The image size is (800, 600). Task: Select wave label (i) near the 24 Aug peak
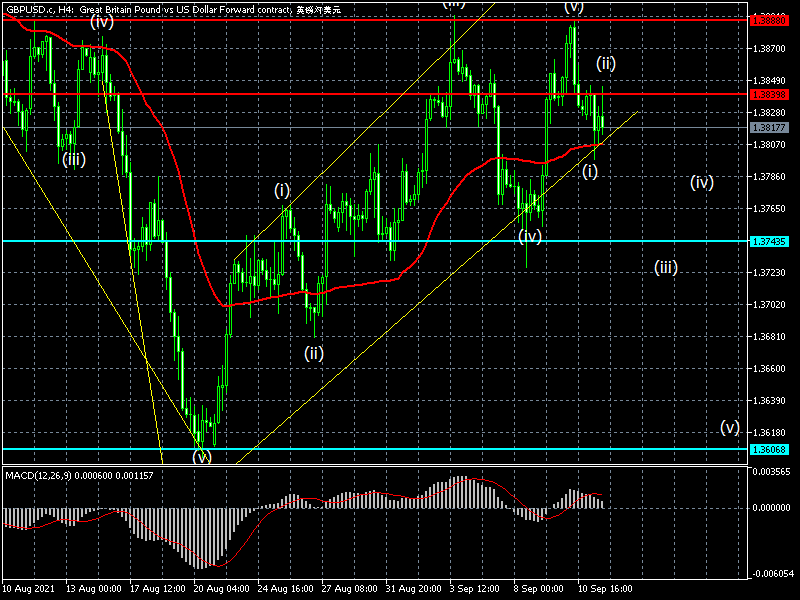coord(283,189)
